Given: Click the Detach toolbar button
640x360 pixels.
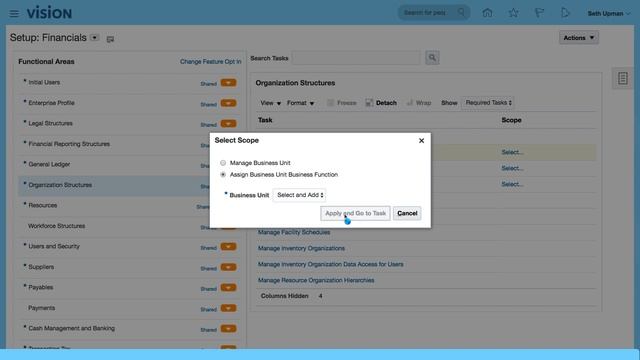Looking at the screenshot, I should point(381,103).
